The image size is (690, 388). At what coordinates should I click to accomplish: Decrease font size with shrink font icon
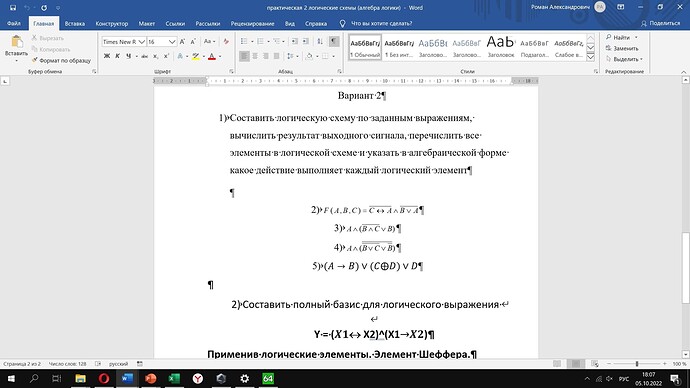tap(193, 42)
